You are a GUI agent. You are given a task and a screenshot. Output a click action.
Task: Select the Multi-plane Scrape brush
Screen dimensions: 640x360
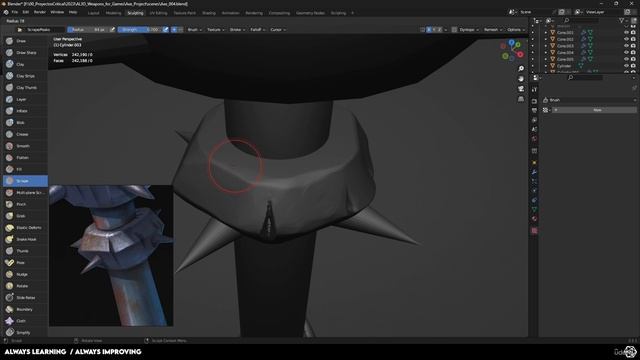(x=25, y=192)
